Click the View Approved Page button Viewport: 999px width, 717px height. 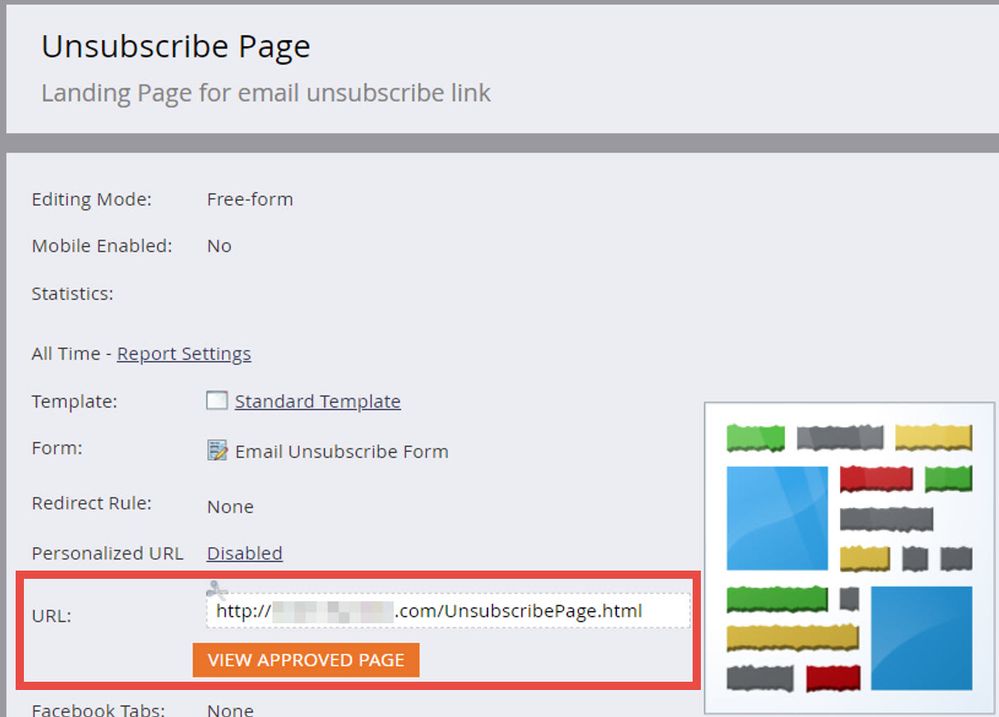pyautogui.click(x=306, y=660)
